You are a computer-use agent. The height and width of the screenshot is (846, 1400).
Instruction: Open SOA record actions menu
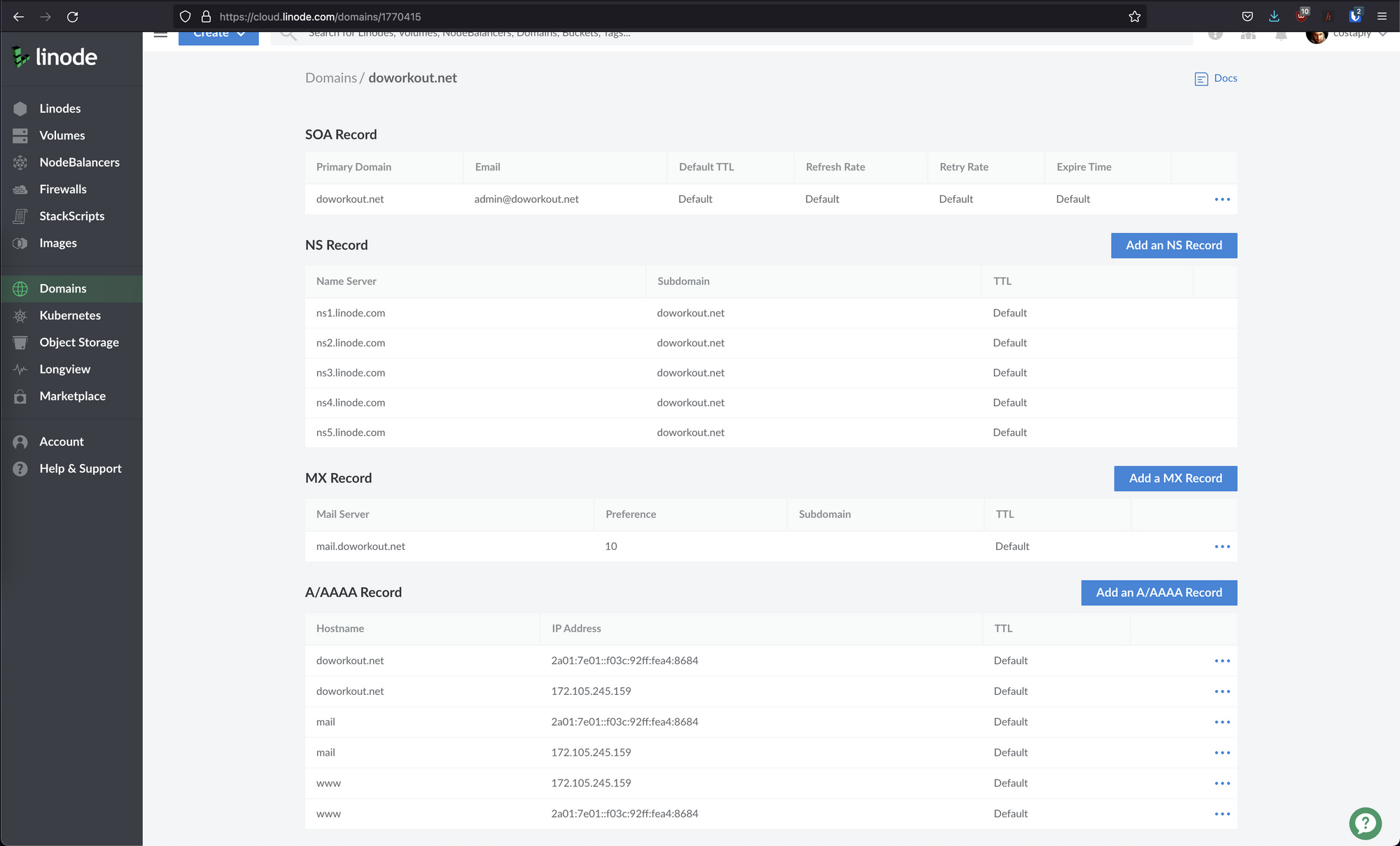(x=1222, y=199)
